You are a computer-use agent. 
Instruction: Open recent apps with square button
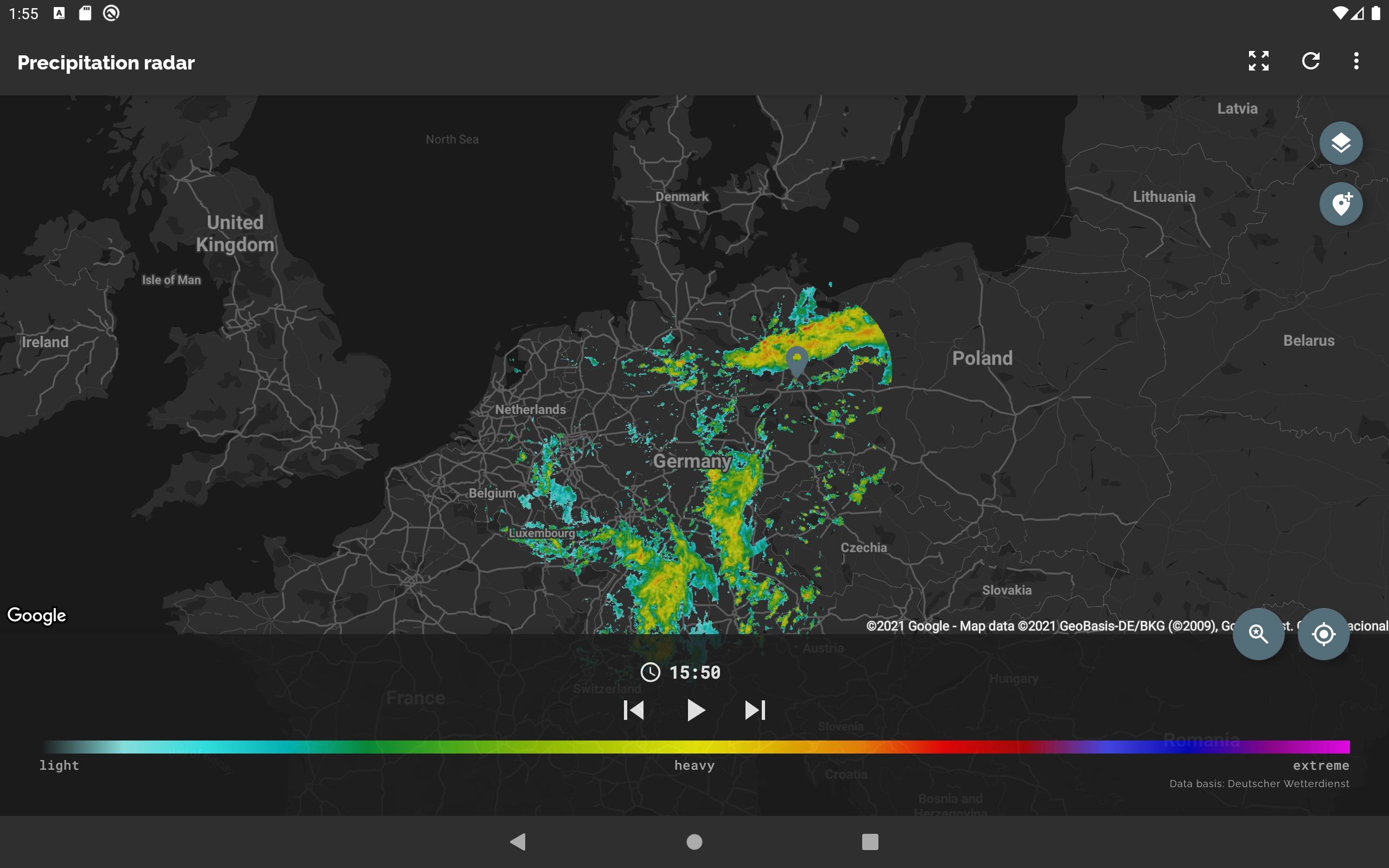coord(870,841)
